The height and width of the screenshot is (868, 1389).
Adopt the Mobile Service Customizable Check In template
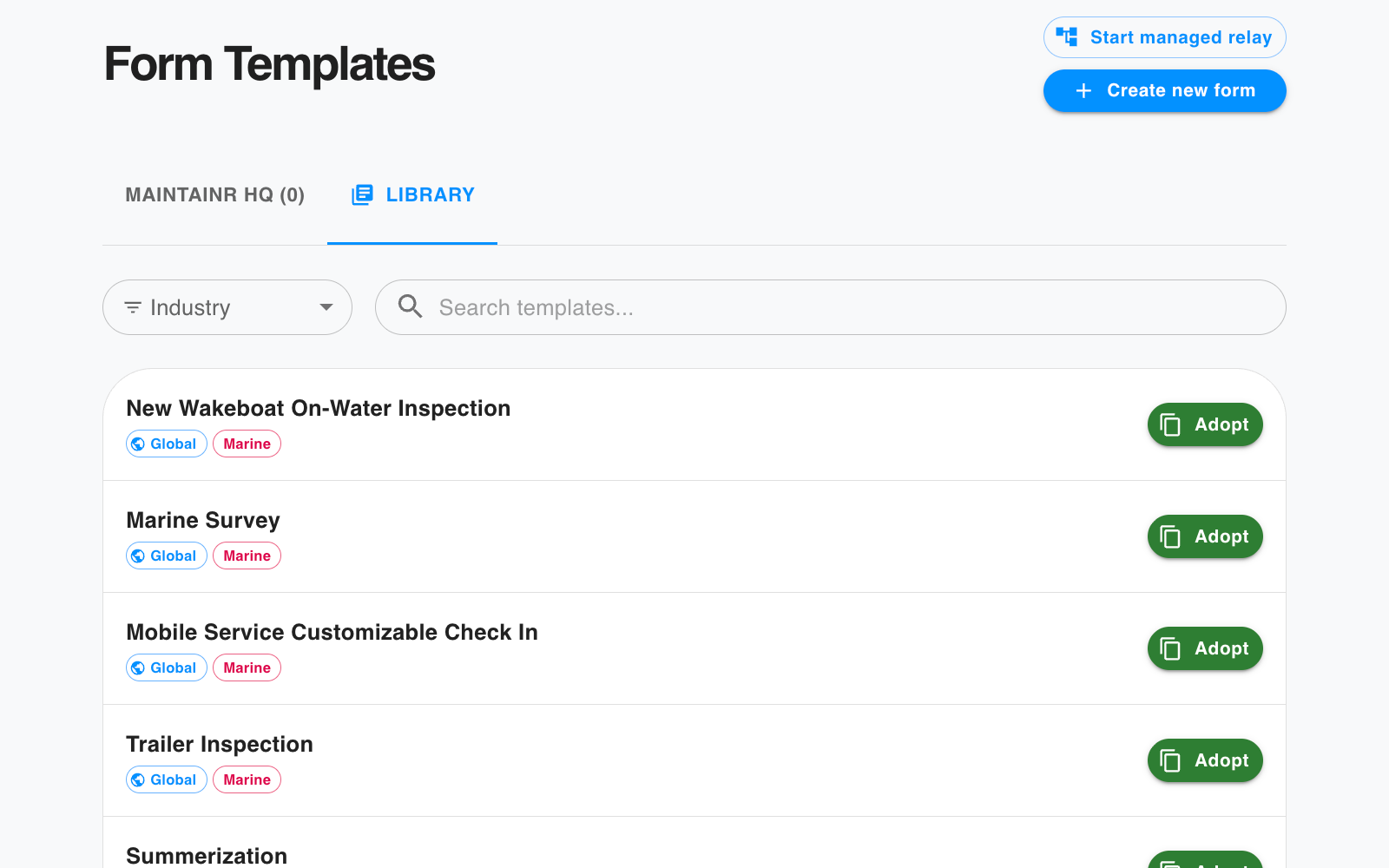(x=1204, y=648)
